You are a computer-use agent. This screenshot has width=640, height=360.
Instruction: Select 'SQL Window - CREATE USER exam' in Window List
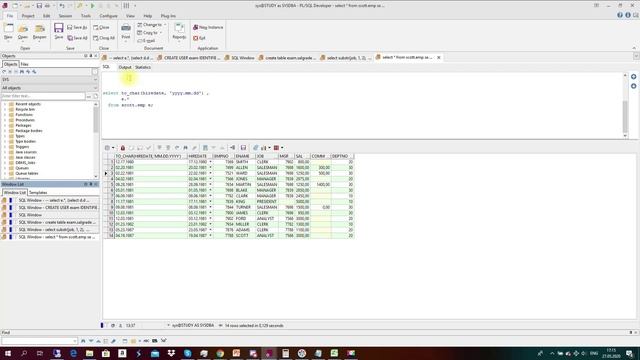pyautogui.click(x=50, y=208)
